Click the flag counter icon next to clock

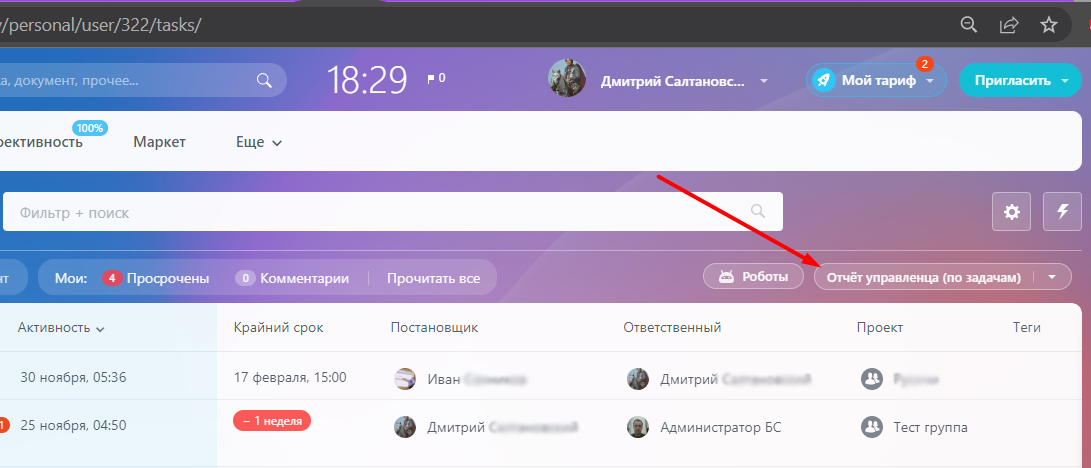point(431,79)
